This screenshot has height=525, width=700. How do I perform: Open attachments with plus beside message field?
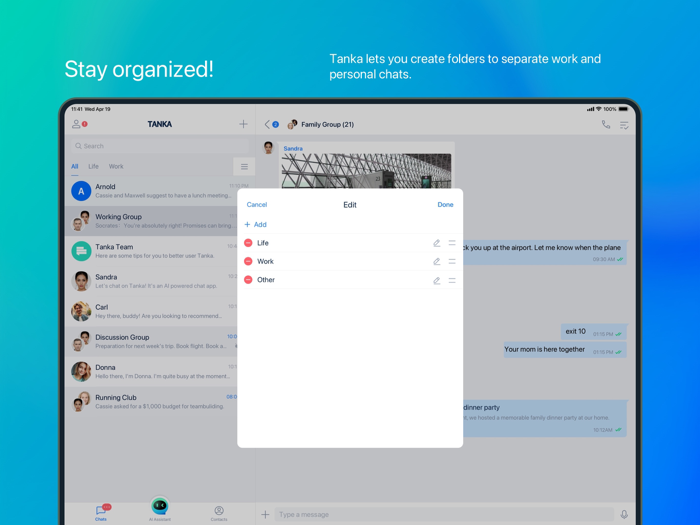[x=265, y=514]
